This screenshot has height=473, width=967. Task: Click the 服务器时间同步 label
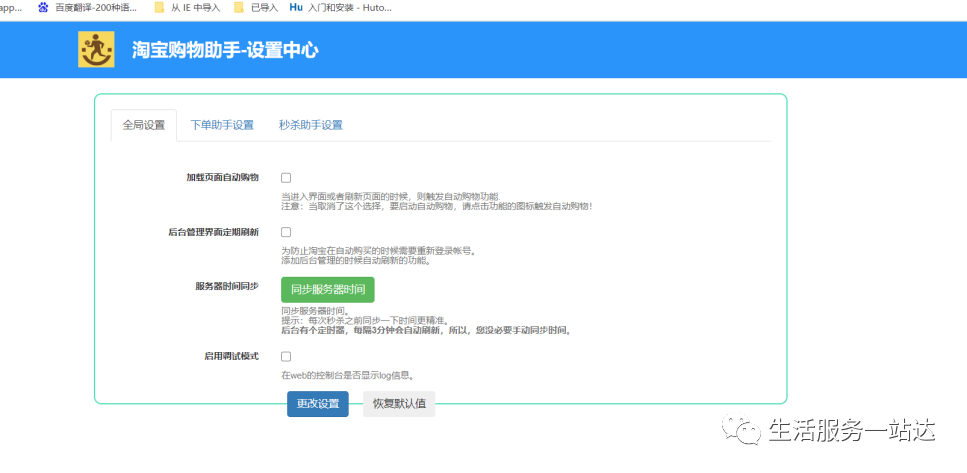tap(227, 286)
